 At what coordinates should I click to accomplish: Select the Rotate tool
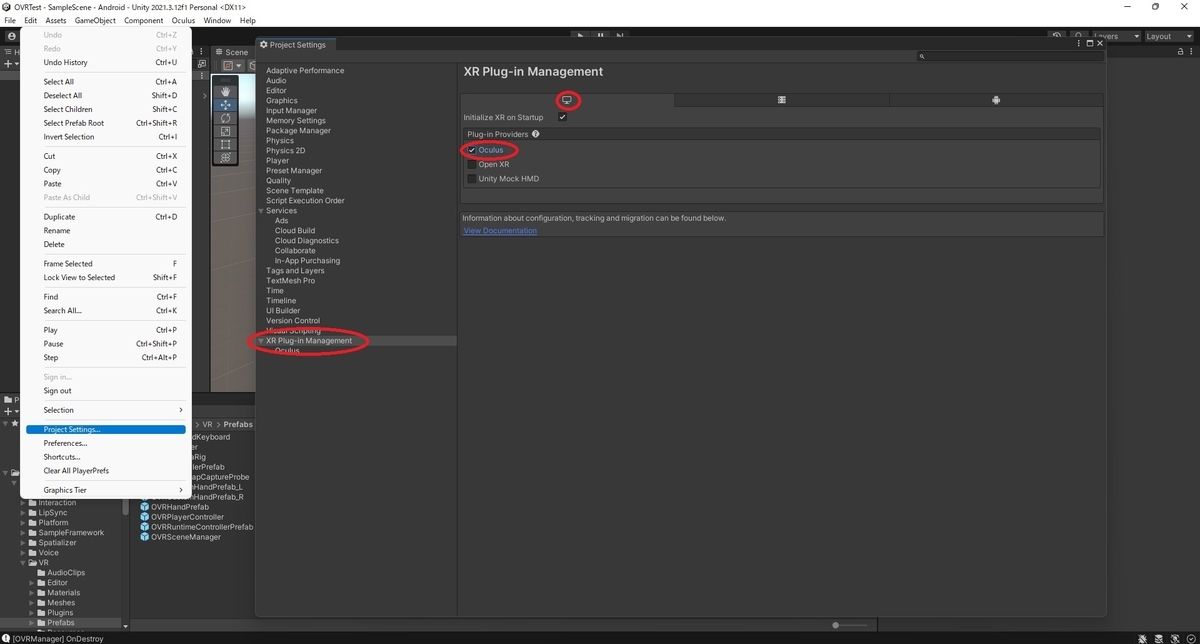[225, 118]
